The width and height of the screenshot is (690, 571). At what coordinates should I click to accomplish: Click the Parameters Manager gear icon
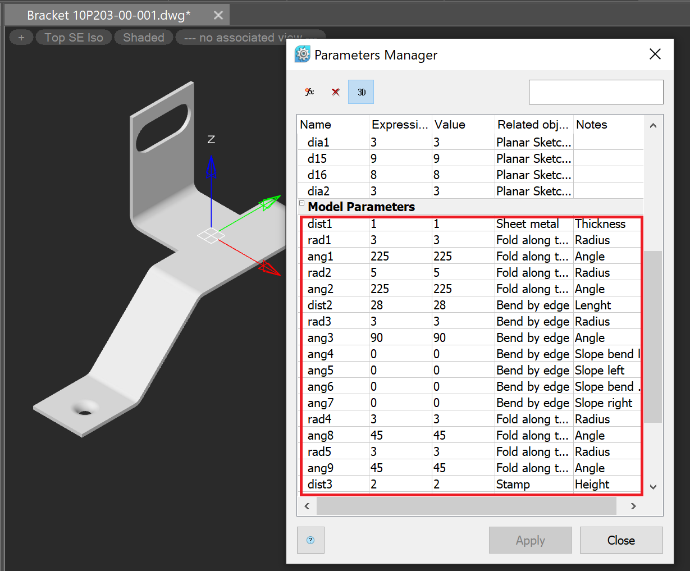pos(303,55)
